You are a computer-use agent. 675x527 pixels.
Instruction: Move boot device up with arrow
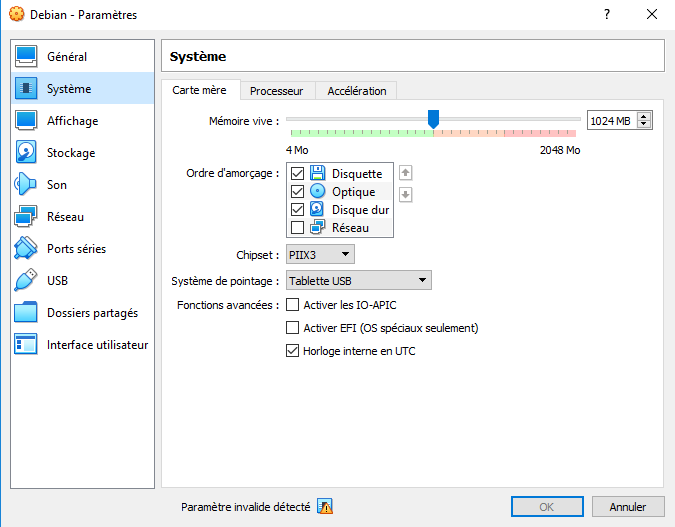click(x=406, y=173)
